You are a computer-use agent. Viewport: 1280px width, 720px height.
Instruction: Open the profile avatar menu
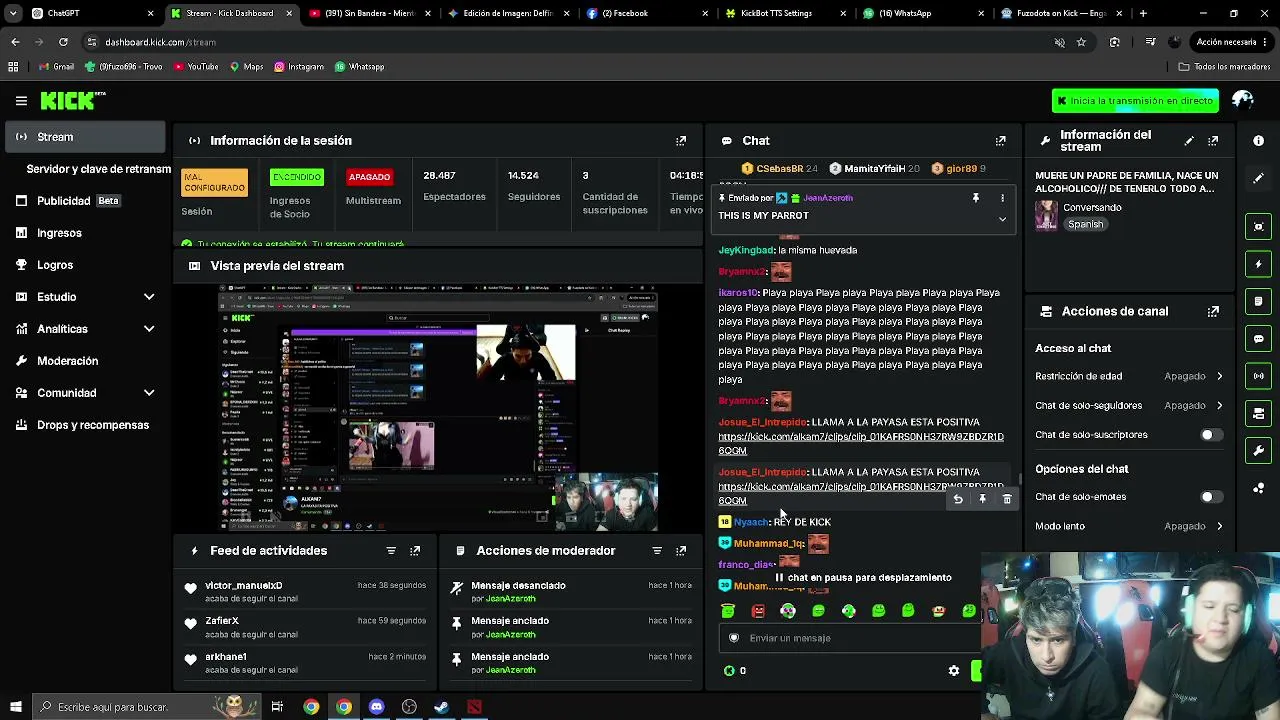(1243, 100)
